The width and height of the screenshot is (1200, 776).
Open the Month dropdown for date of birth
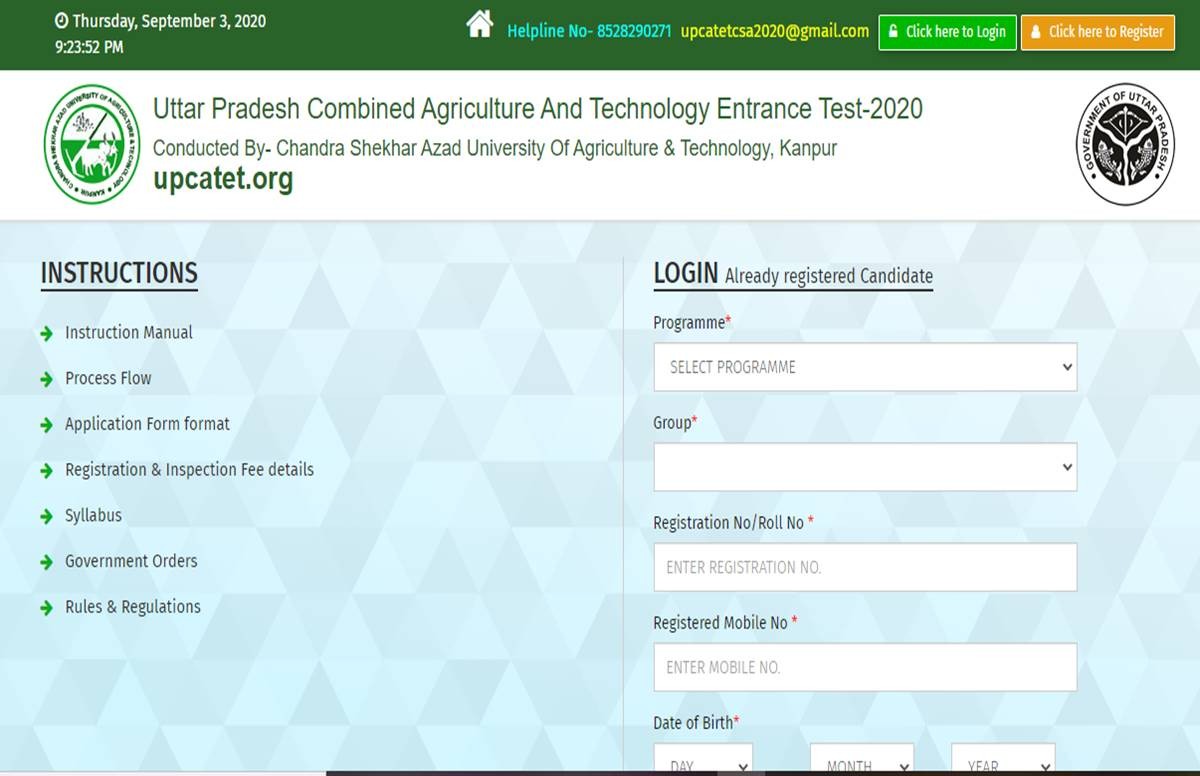point(861,762)
